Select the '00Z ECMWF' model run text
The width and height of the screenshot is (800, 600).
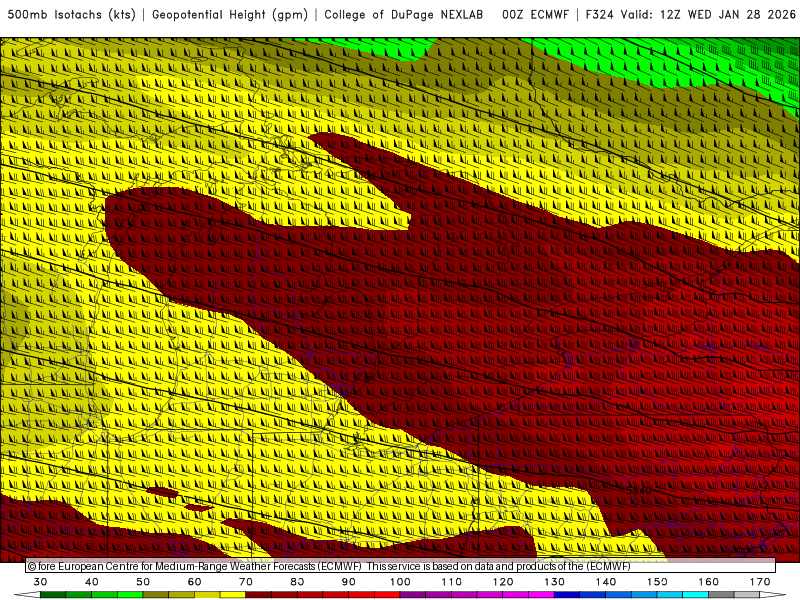click(x=535, y=15)
